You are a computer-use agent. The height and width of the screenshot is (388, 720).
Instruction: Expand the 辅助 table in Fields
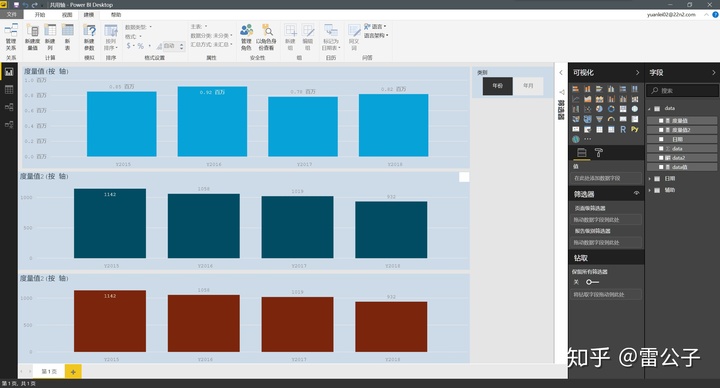[x=650, y=190]
